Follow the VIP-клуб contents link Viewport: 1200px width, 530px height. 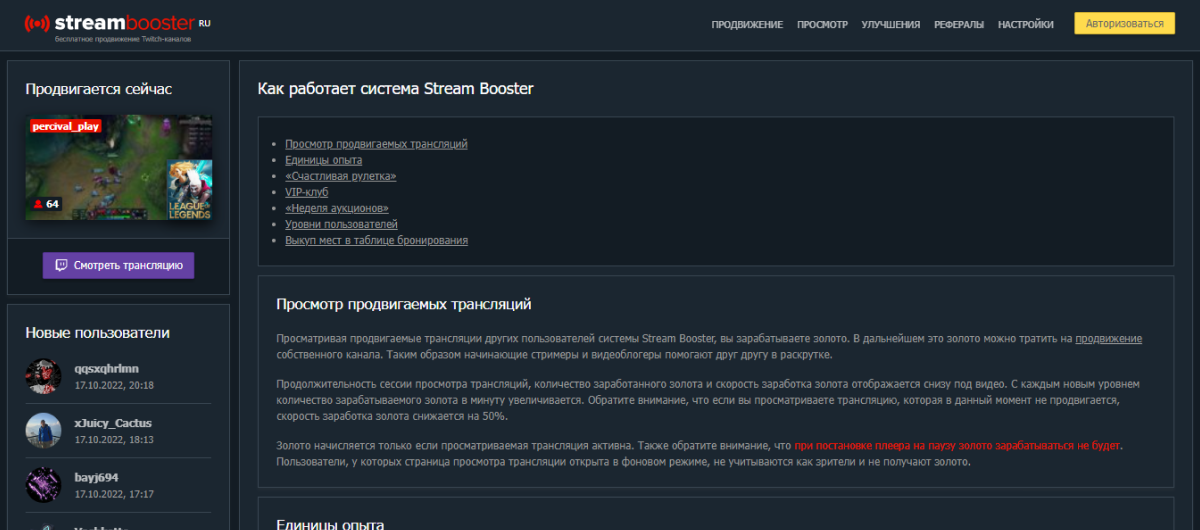(306, 192)
